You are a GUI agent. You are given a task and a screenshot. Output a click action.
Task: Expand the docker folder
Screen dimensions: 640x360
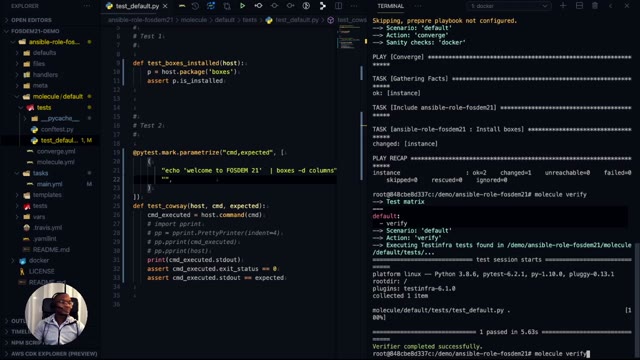(39, 260)
